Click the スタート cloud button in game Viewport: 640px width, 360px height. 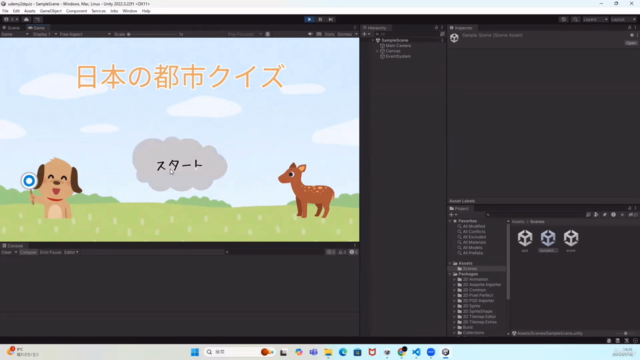[180, 165]
